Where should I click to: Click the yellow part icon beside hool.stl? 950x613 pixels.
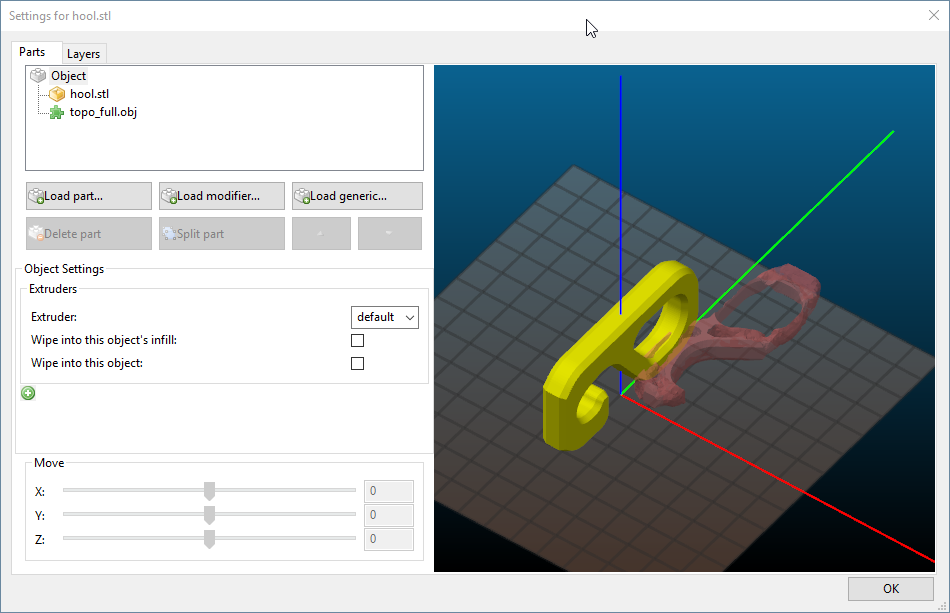coord(57,94)
